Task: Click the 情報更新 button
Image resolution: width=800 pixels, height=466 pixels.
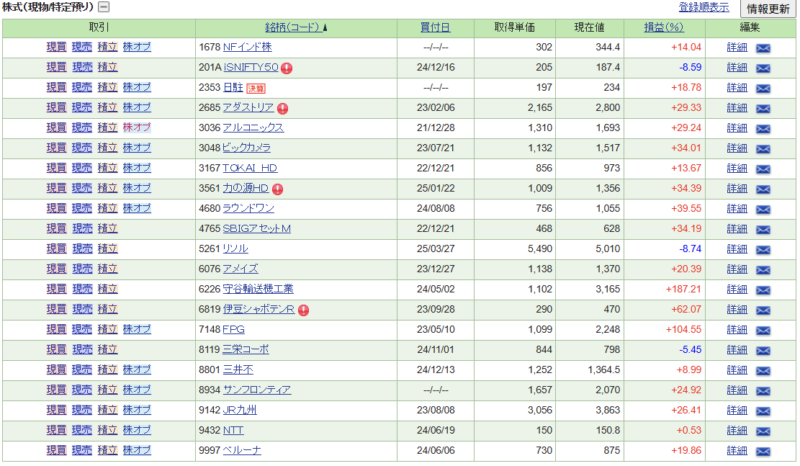Action: [x=768, y=9]
